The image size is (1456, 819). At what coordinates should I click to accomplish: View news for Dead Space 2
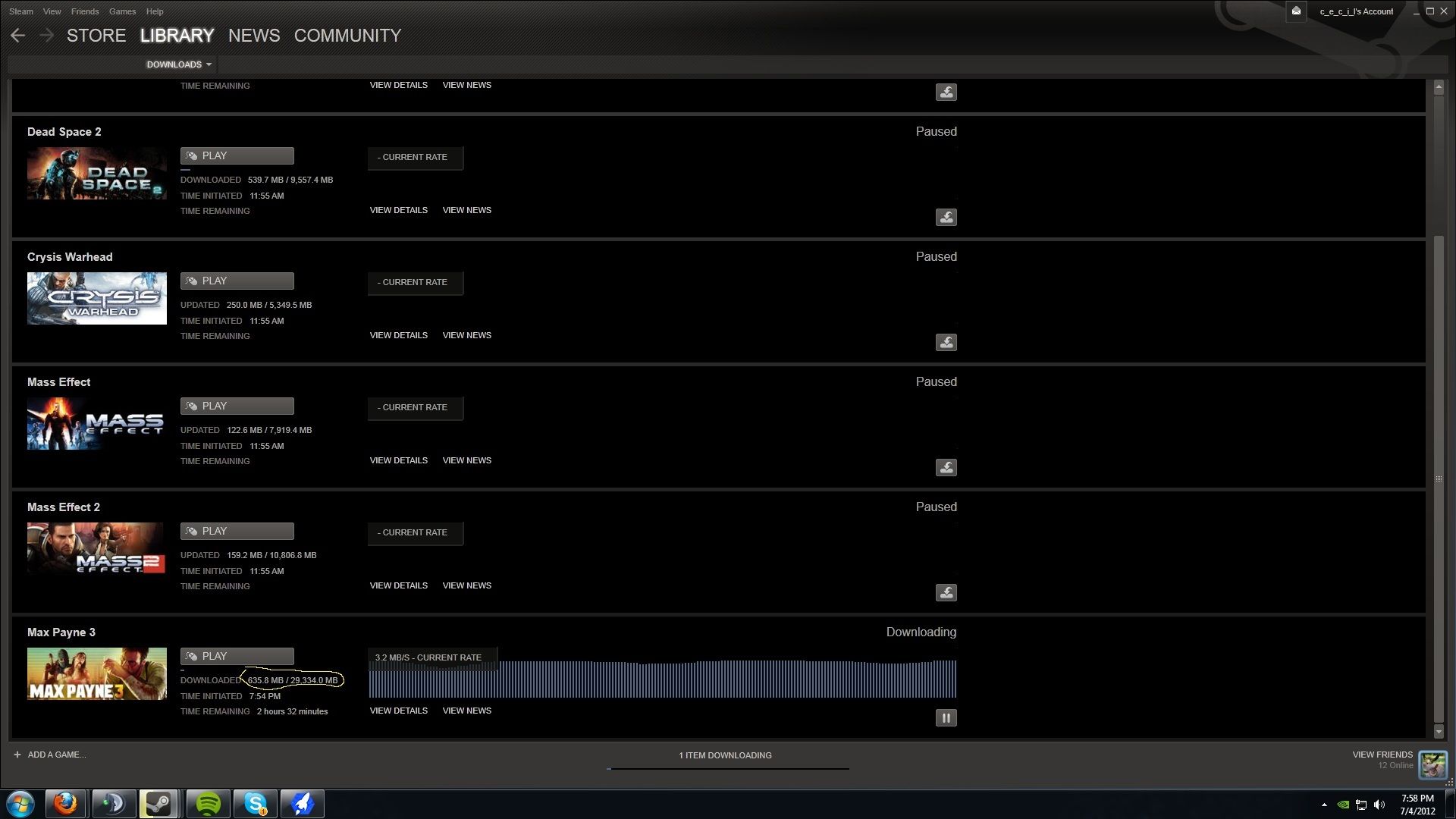pyautogui.click(x=467, y=210)
